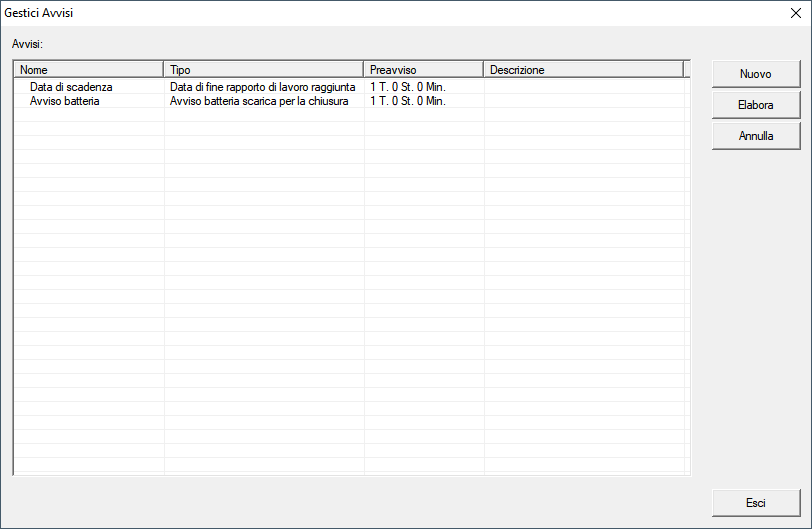Click the Annulla button
Viewport: 812px width, 529px height.
point(755,136)
